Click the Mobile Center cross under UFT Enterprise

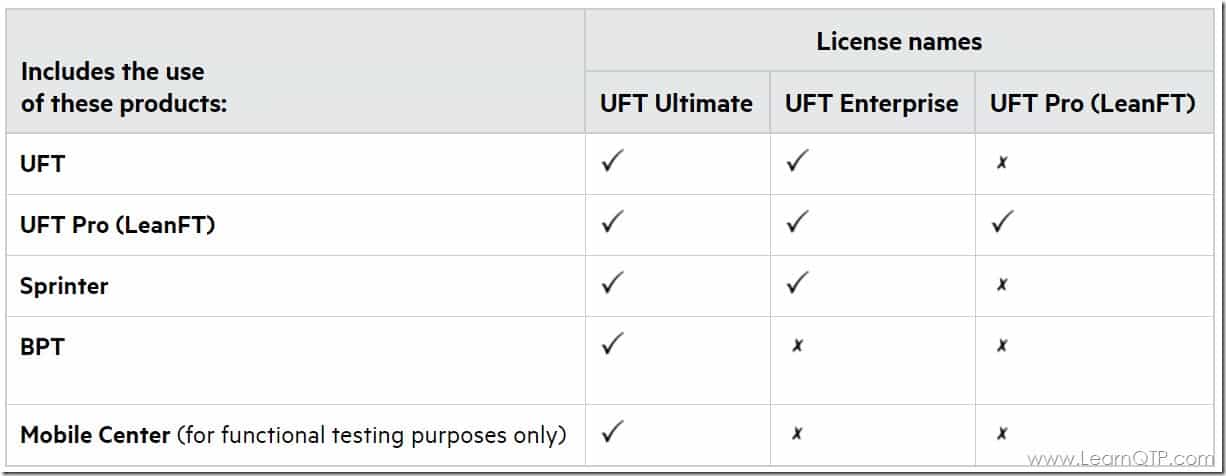pyautogui.click(x=796, y=434)
